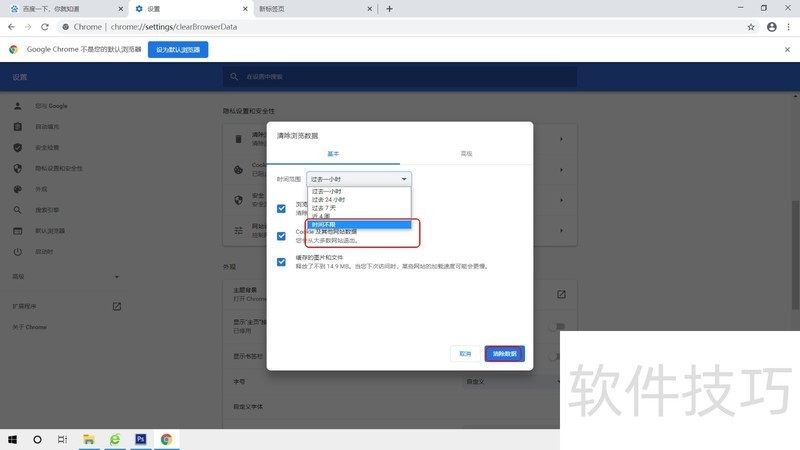Viewport: 800px width, 450px height.
Task: Open the 时间范围 dropdown box
Action: (359, 179)
